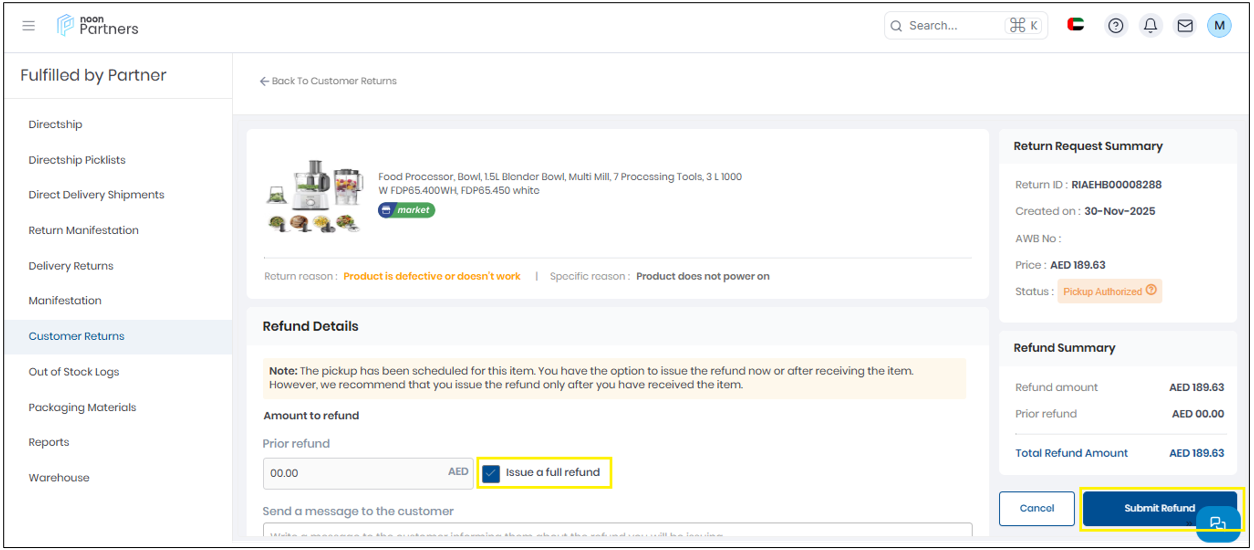Viewport: 1254px width, 550px height.
Task: Open Return Manifestation in sidebar
Action: [x=83, y=230]
